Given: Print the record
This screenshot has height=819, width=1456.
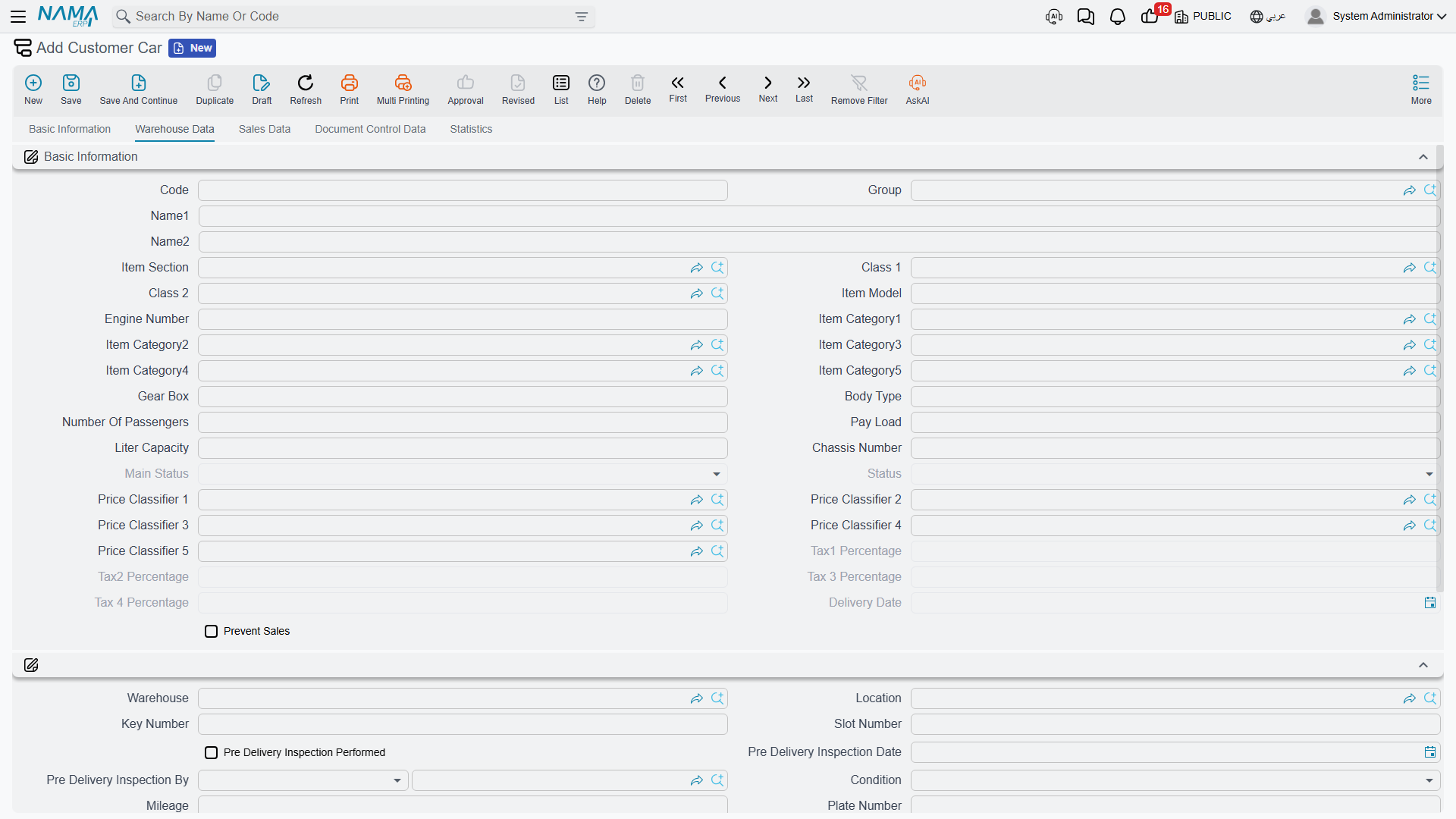Looking at the screenshot, I should point(350,89).
